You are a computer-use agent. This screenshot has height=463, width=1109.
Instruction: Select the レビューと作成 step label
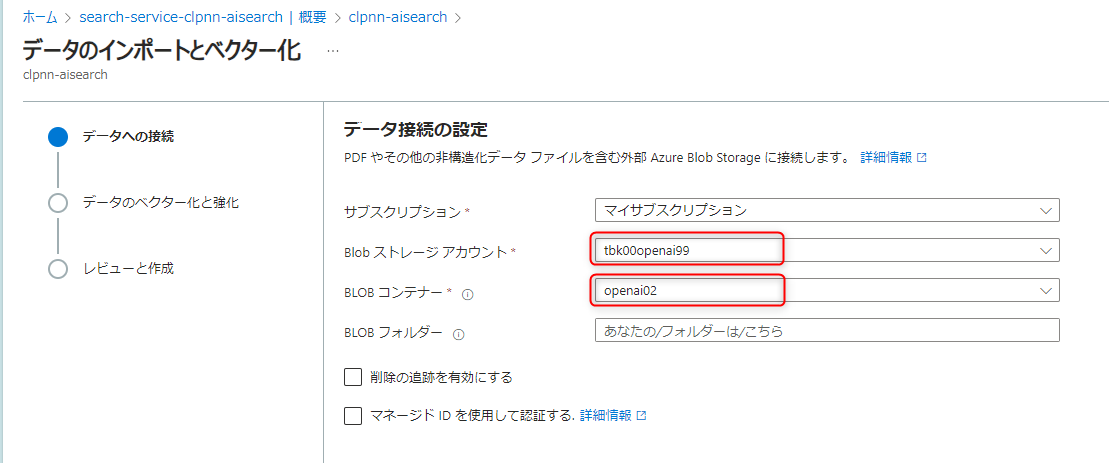[128, 269]
